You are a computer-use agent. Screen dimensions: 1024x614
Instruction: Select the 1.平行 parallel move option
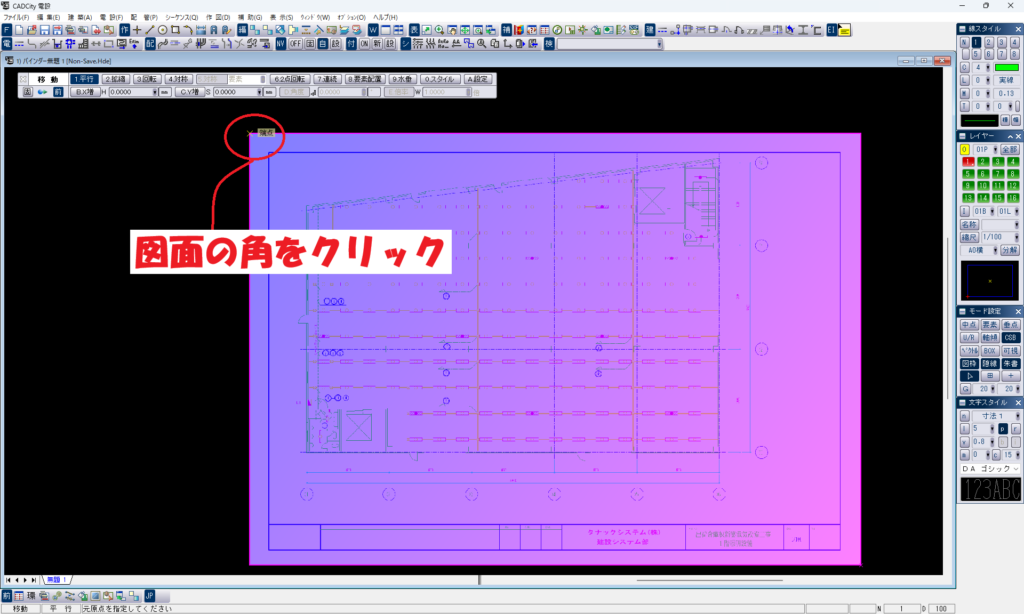pos(84,79)
